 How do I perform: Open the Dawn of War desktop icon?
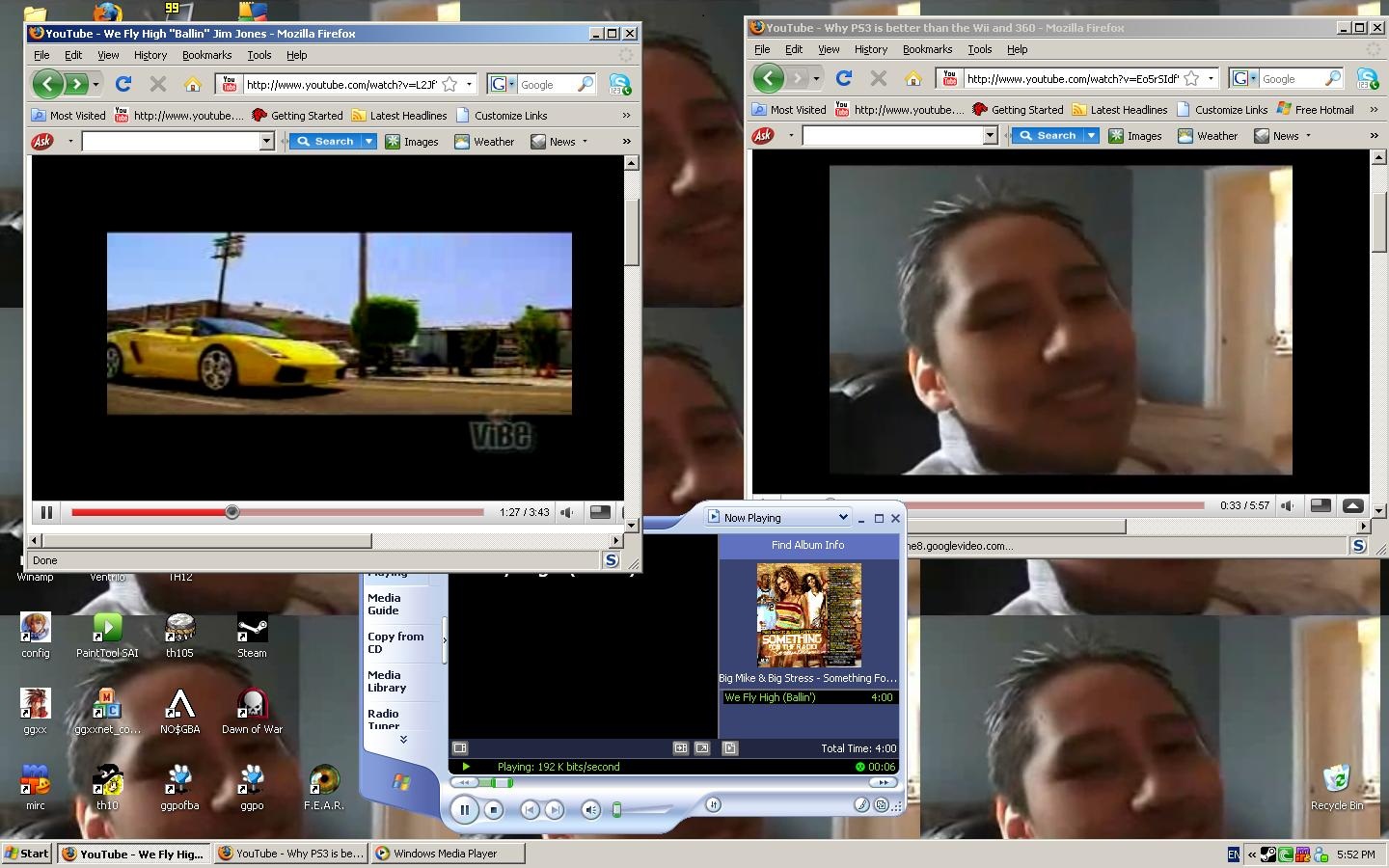pyautogui.click(x=252, y=712)
